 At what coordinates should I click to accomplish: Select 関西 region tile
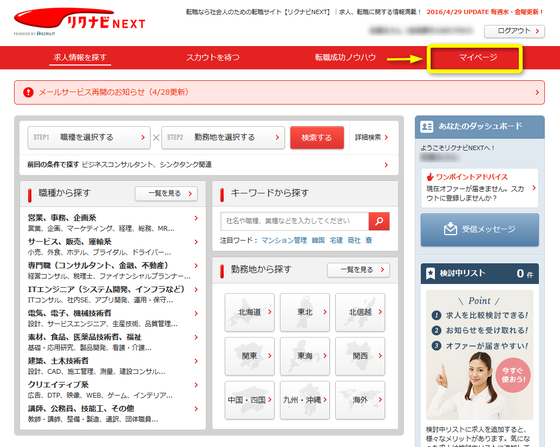360,356
